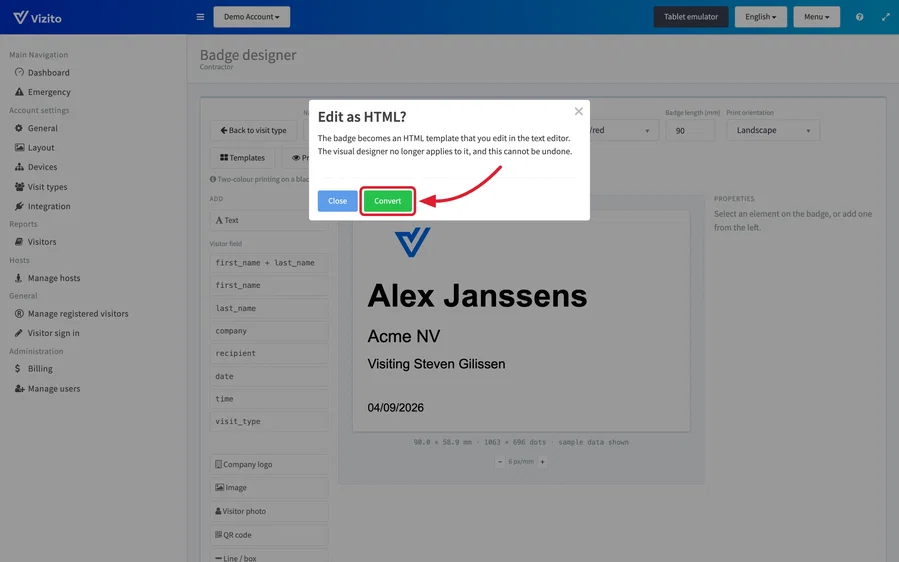Select the date 04/09/2026 on the badge
The image size is (899, 562).
point(396,408)
